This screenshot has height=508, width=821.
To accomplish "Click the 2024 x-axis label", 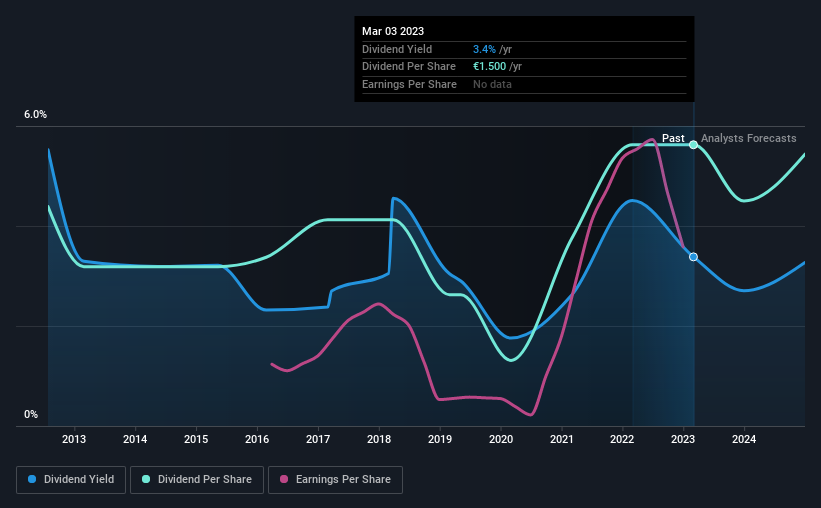I will point(744,439).
